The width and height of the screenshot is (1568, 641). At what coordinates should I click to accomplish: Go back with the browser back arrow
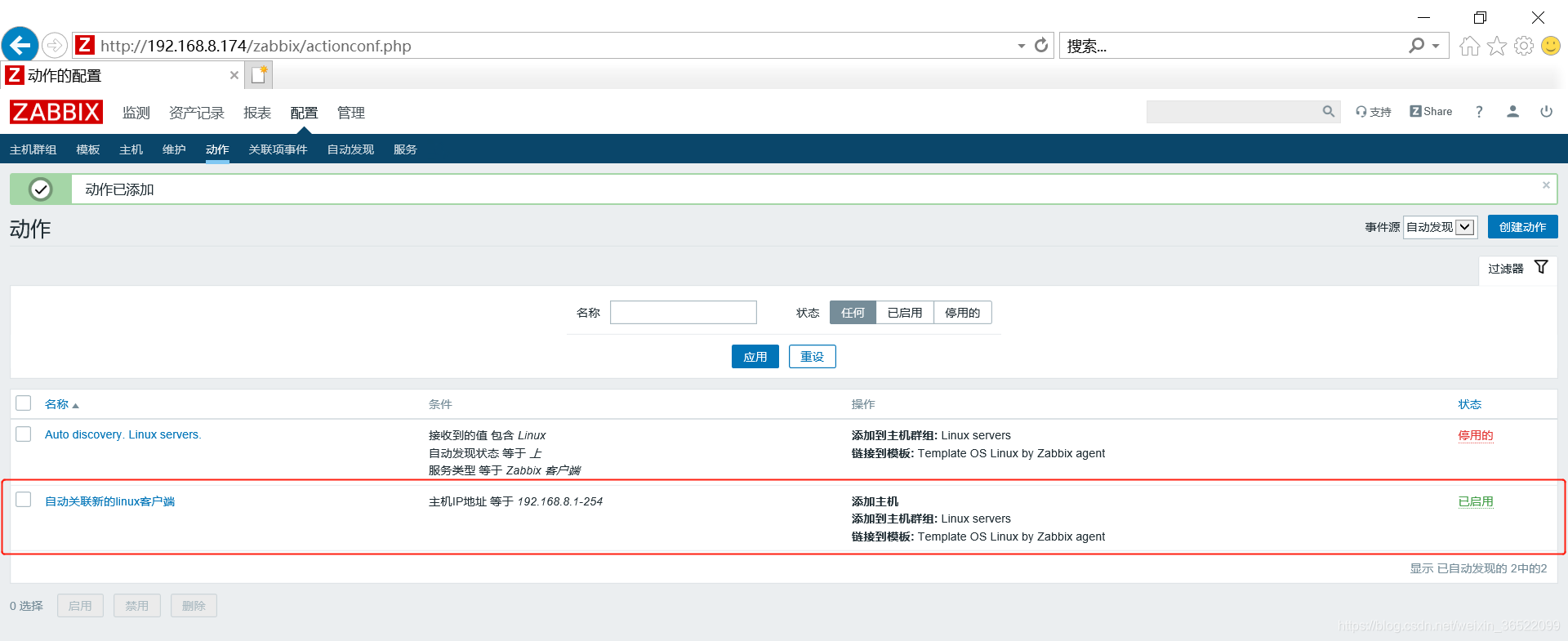[x=20, y=45]
